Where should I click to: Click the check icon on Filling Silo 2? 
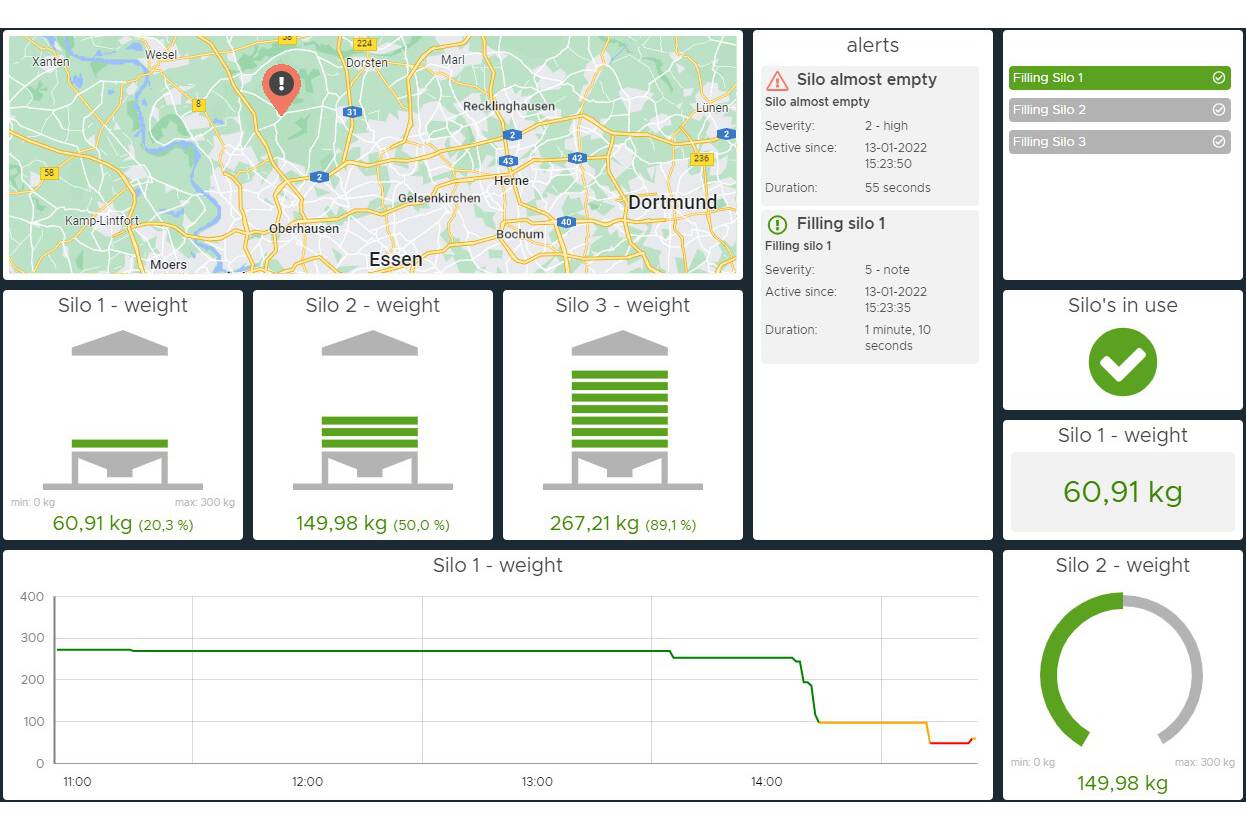coord(1218,110)
